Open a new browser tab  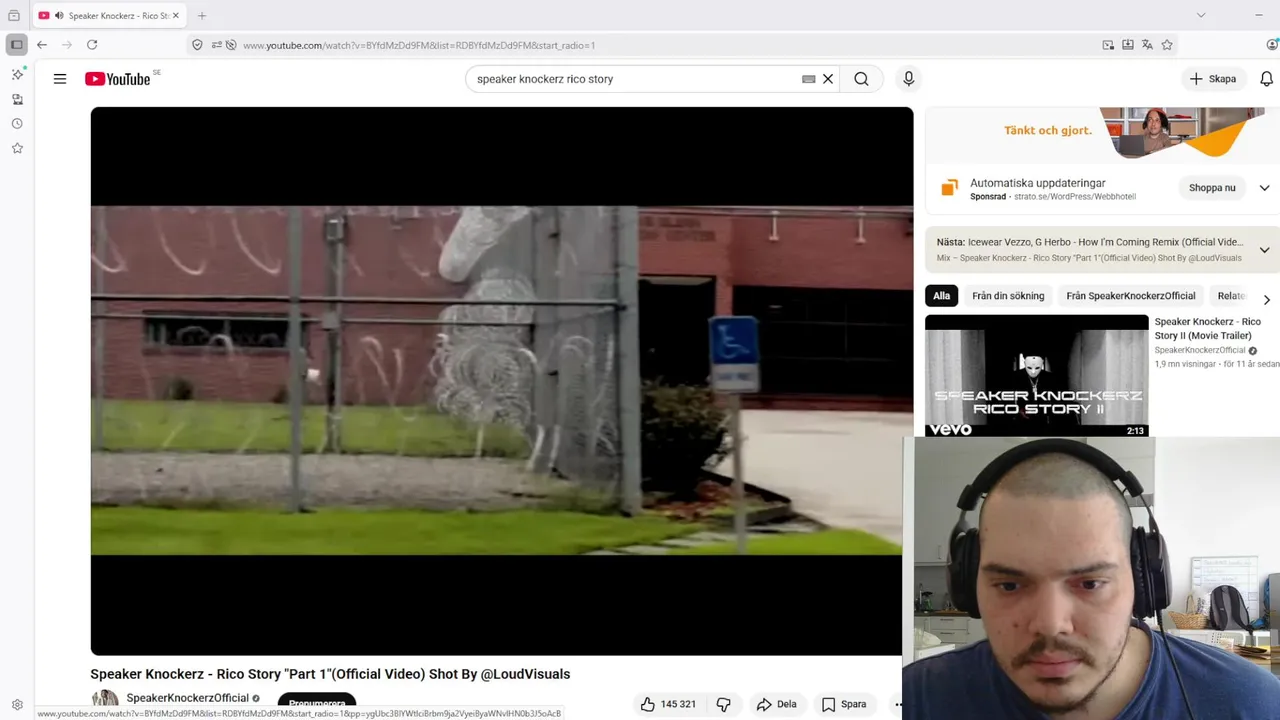point(202,15)
